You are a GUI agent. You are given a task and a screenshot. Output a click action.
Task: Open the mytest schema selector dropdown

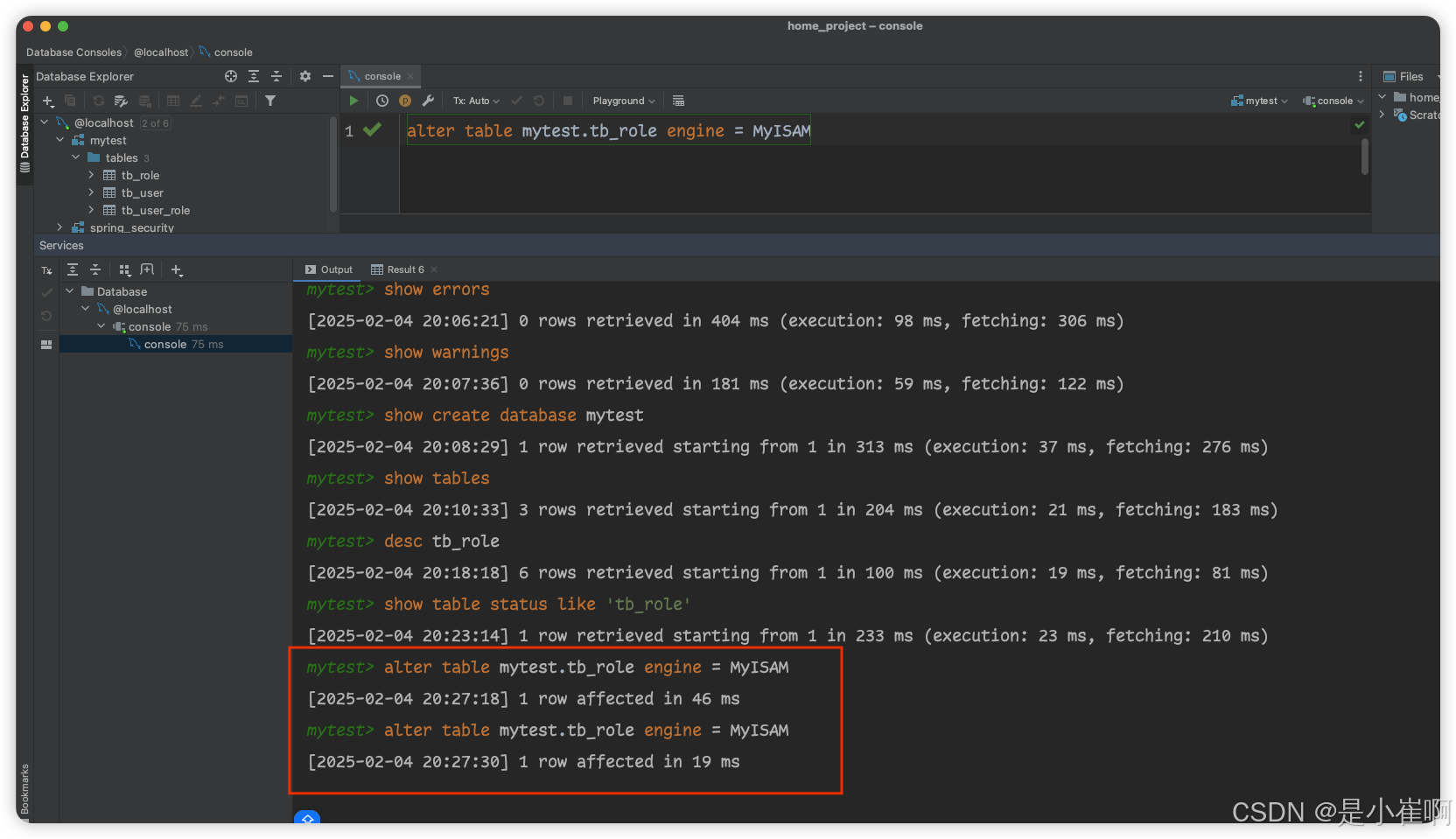pyautogui.click(x=1259, y=101)
